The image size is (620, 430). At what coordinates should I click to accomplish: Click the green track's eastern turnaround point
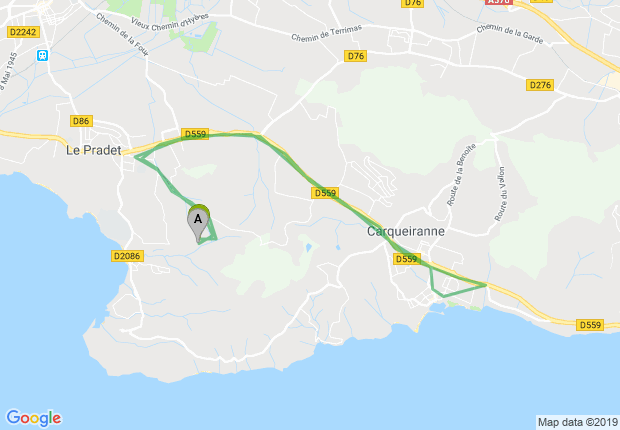point(486,284)
